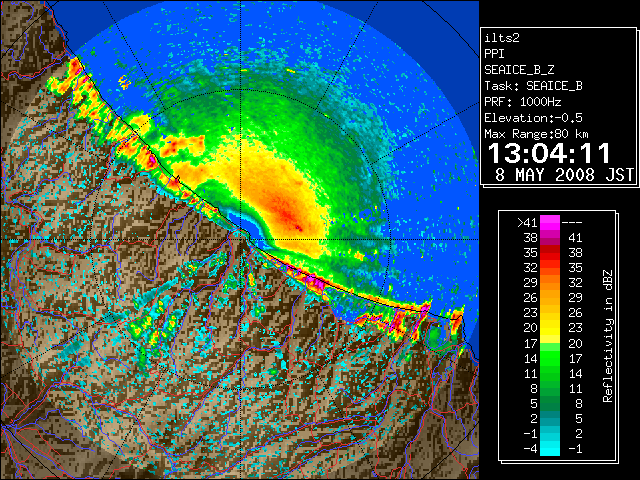Click the legend label '>41'

click(x=527, y=223)
